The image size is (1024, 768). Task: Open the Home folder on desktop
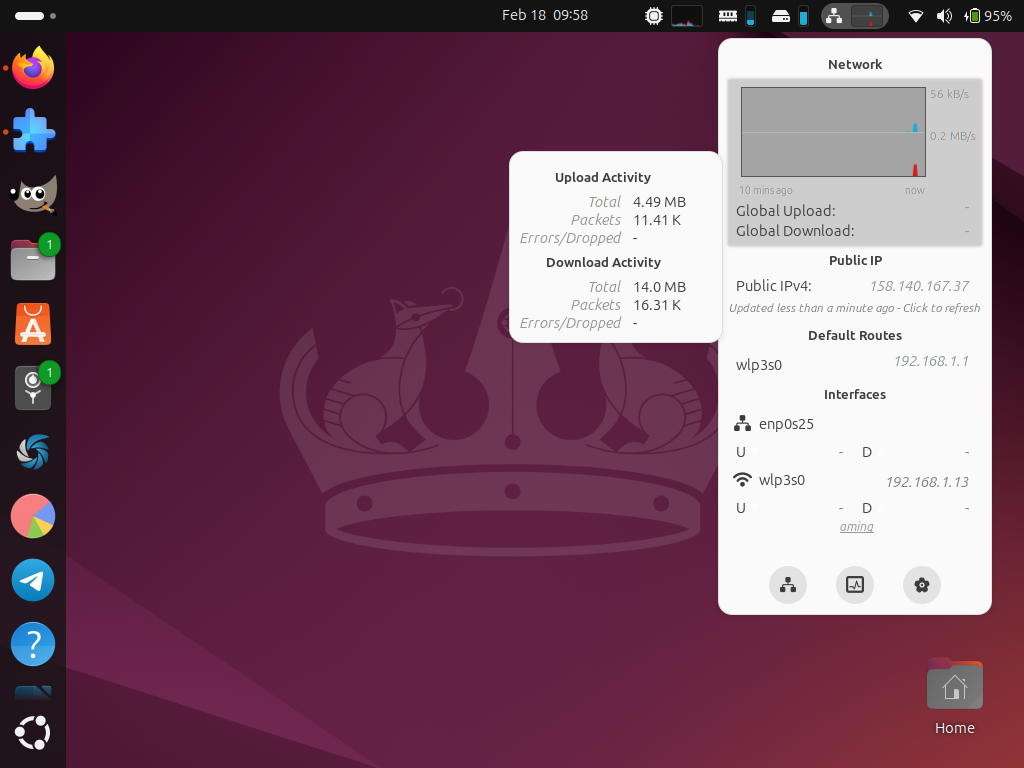[954, 697]
